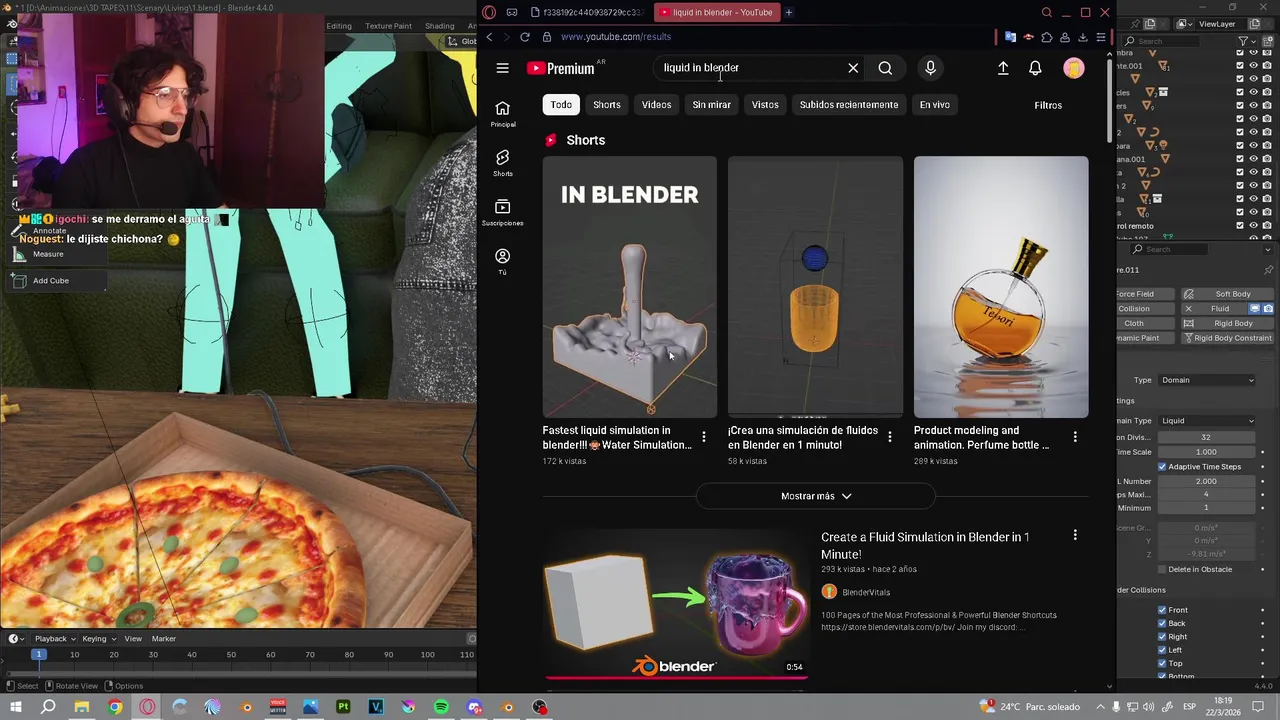Toggle Adaptive Time Steps checkbox
Viewport: 1280px width, 720px height.
click(1162, 467)
